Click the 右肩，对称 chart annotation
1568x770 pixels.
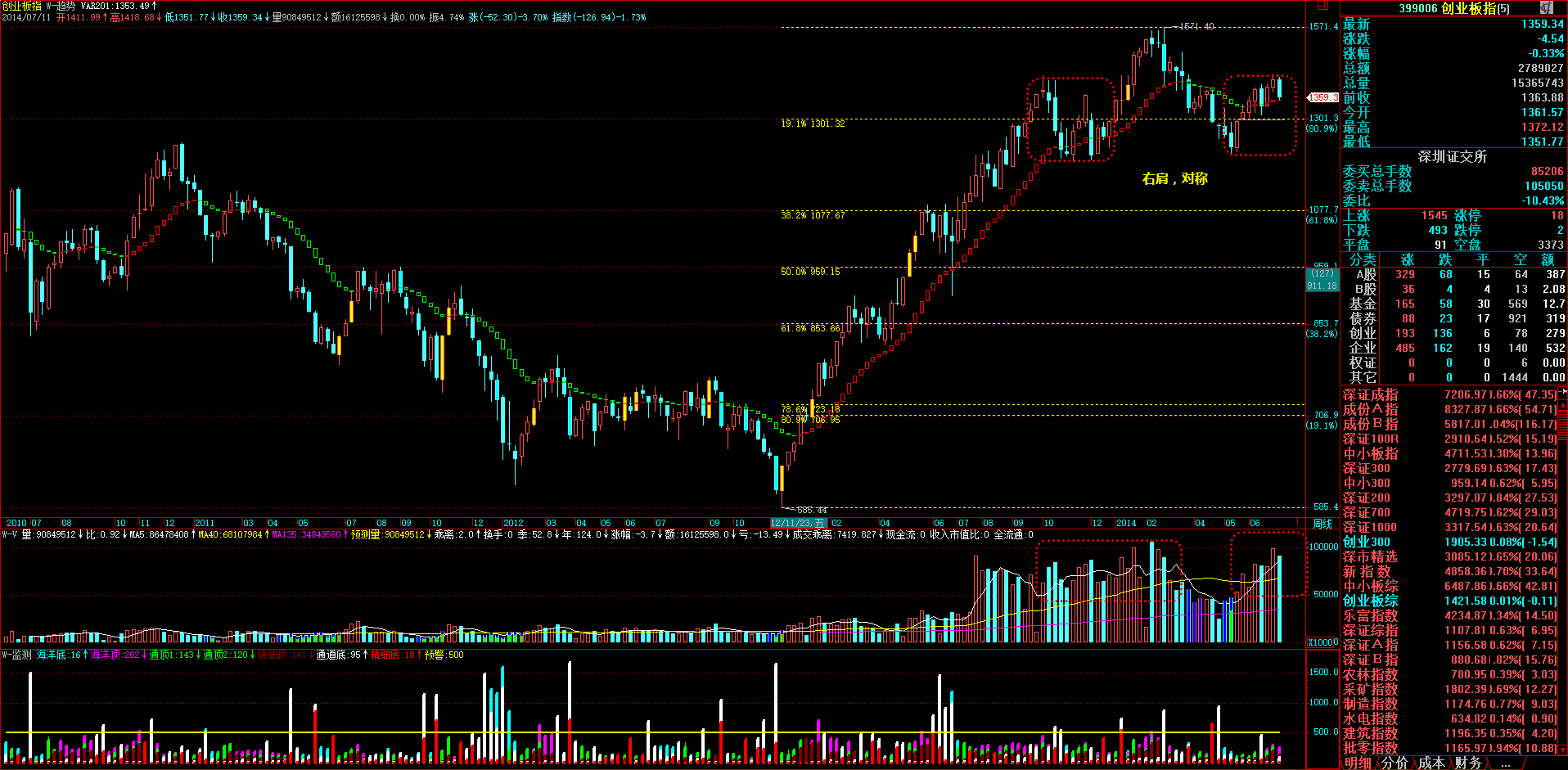[x=1174, y=178]
